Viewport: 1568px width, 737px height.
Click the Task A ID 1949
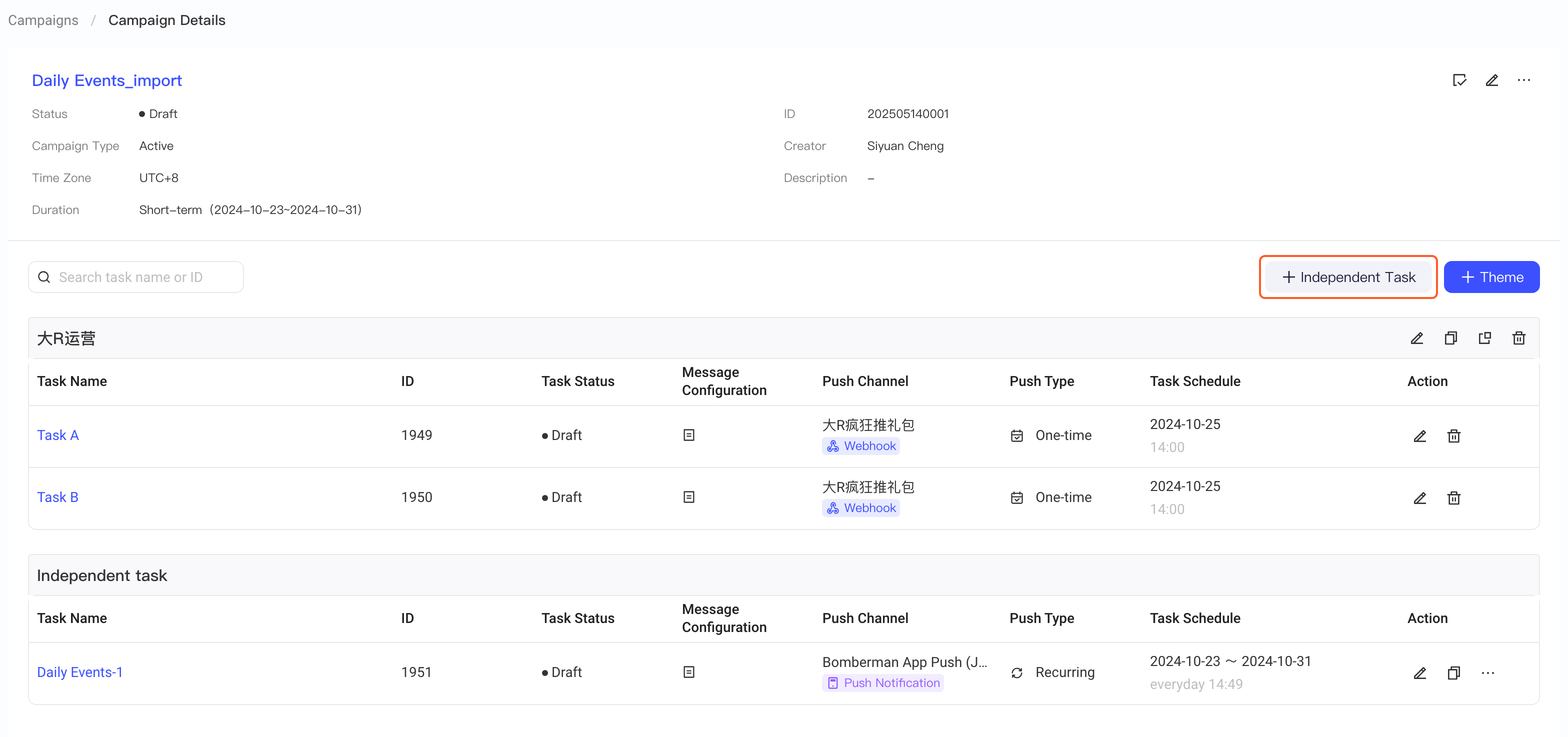(416, 435)
